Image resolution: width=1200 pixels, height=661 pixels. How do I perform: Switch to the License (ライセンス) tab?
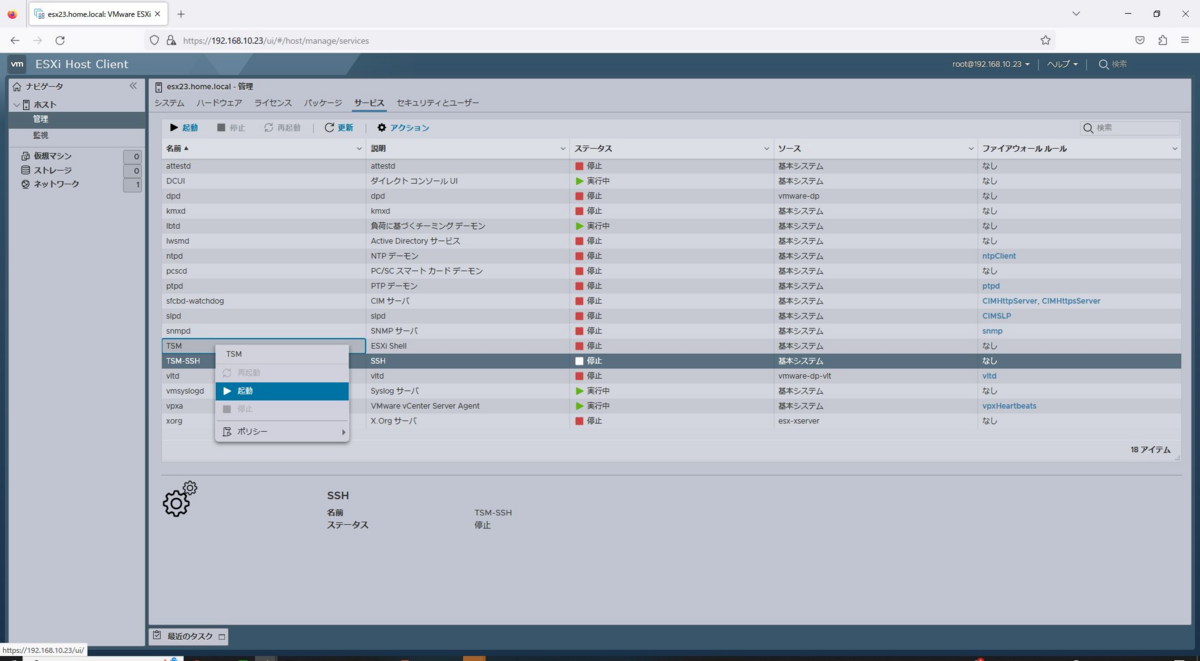point(273,103)
